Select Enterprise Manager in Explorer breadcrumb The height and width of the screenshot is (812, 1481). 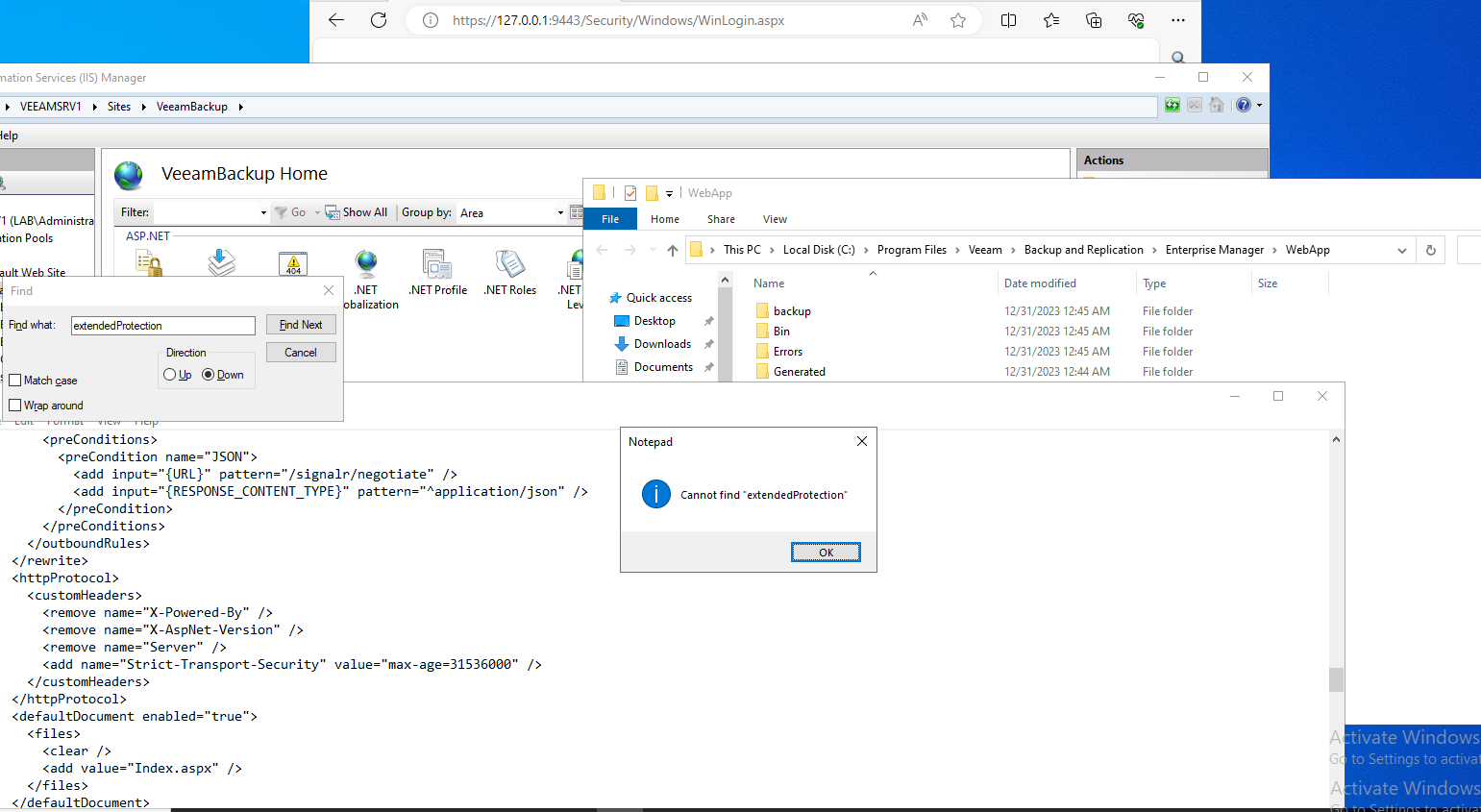(1215, 250)
